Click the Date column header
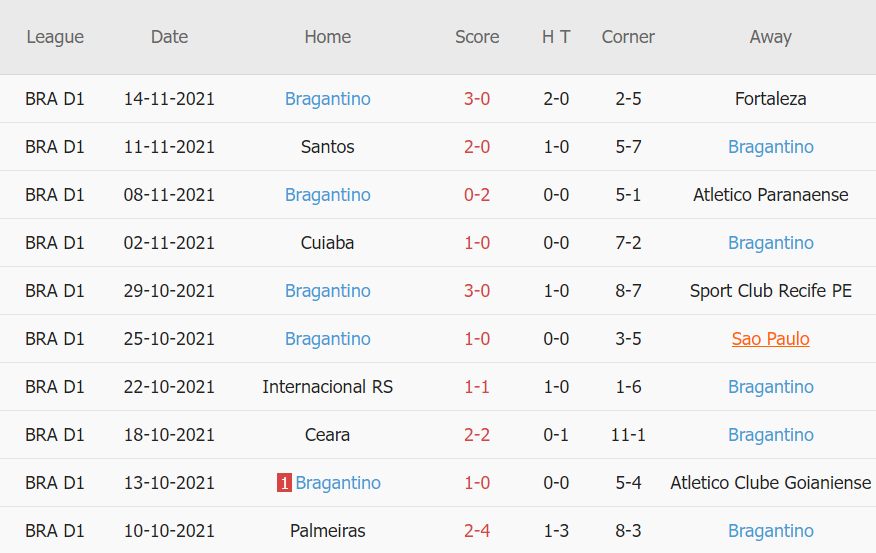 tap(169, 37)
